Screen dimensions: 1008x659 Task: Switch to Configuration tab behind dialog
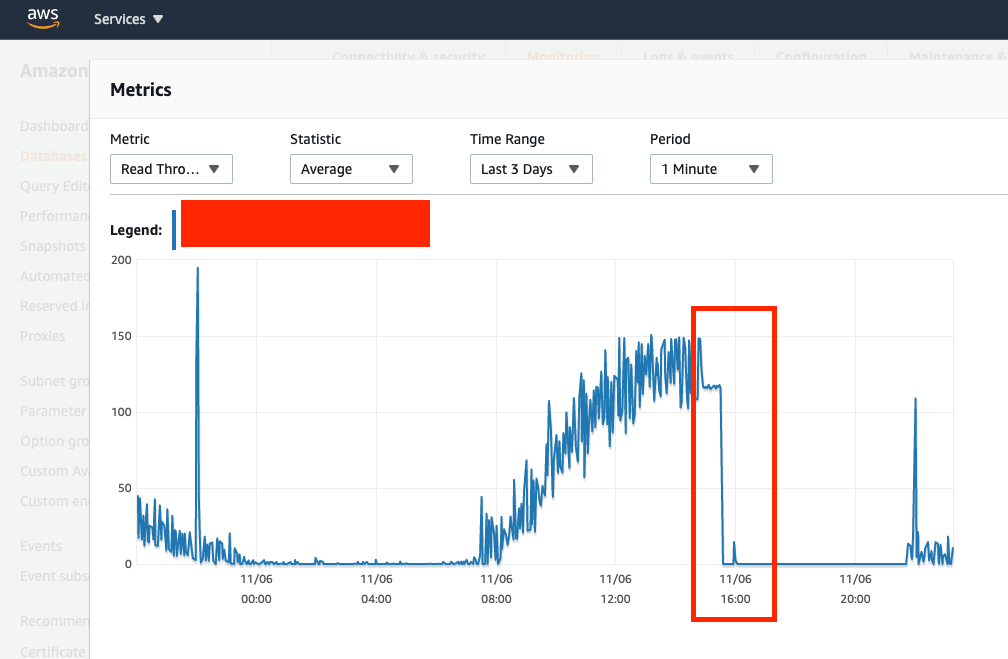[821, 55]
